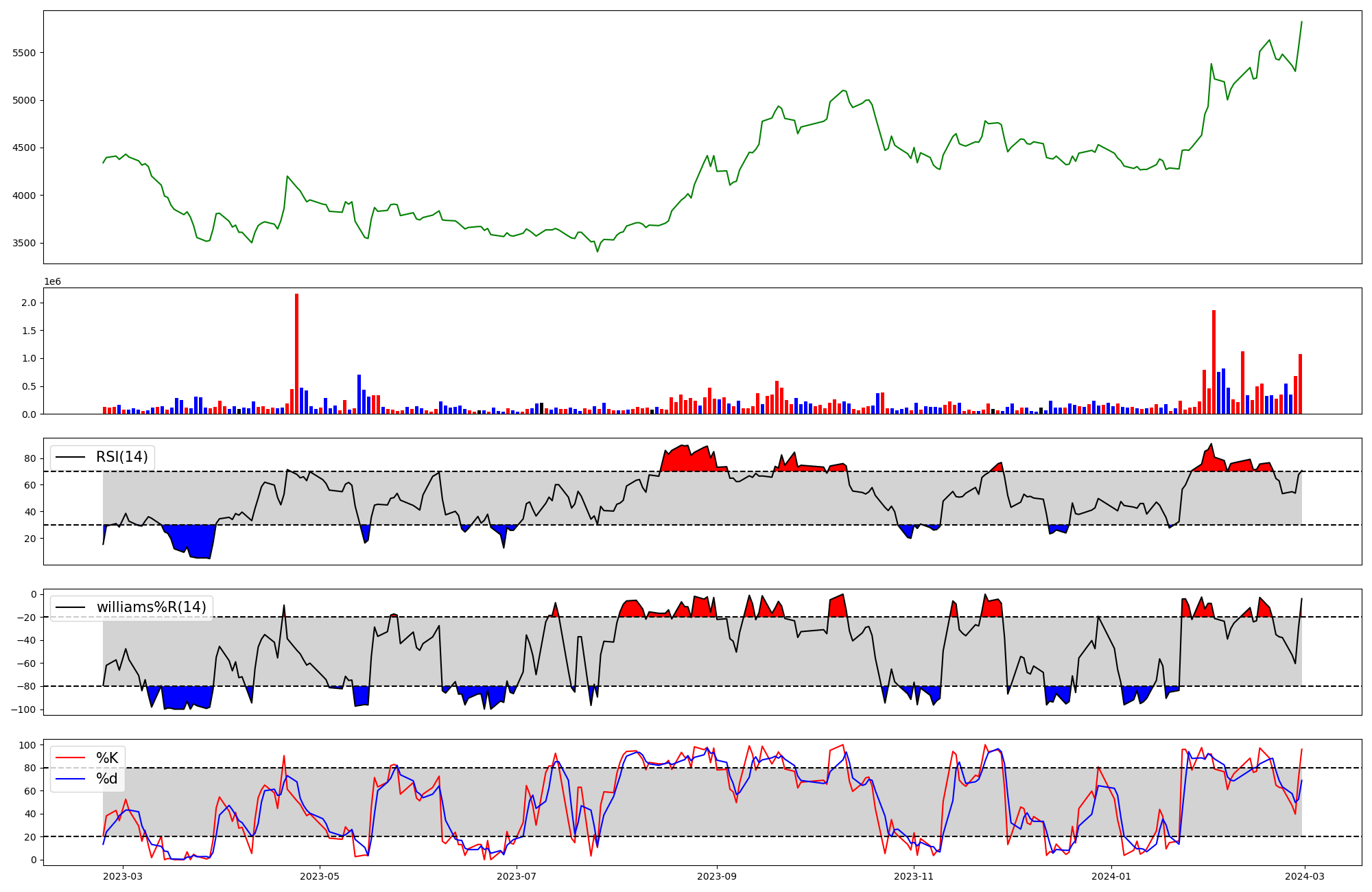Image resolution: width=1372 pixels, height=892 pixels.
Task: Click the 2024-03 date tick label
Action: click(1304, 876)
